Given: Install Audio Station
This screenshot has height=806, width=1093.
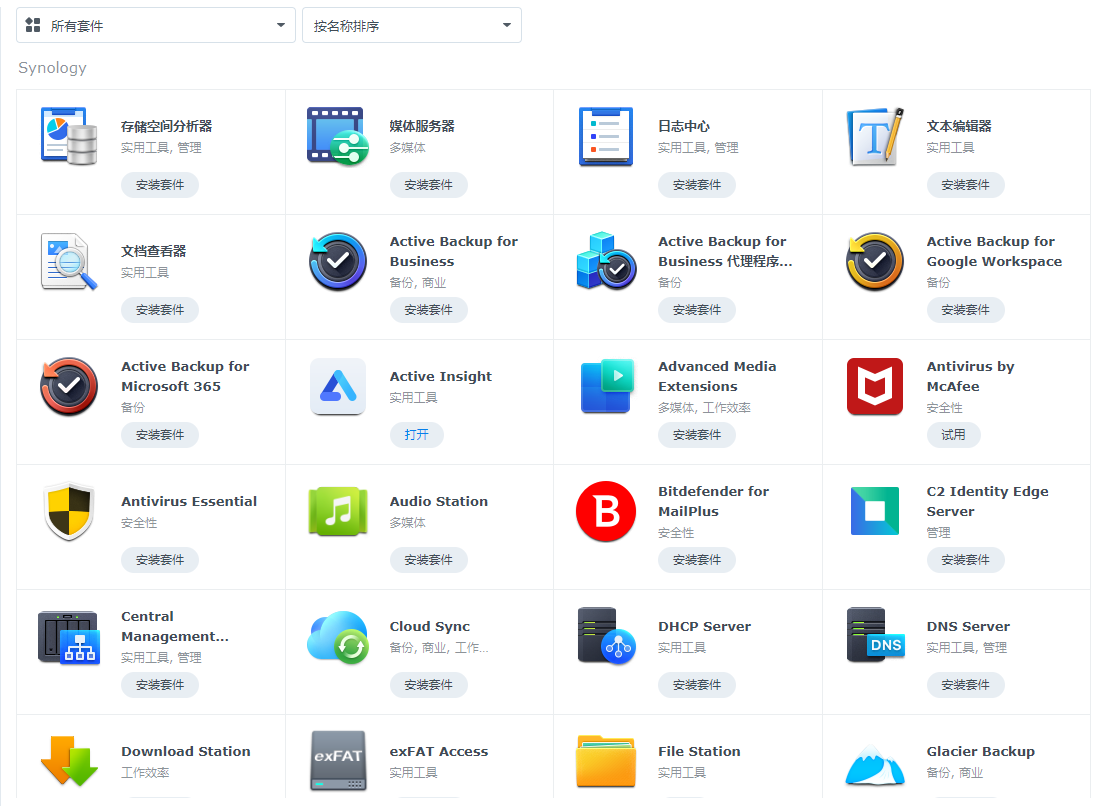Looking at the screenshot, I should [428, 559].
